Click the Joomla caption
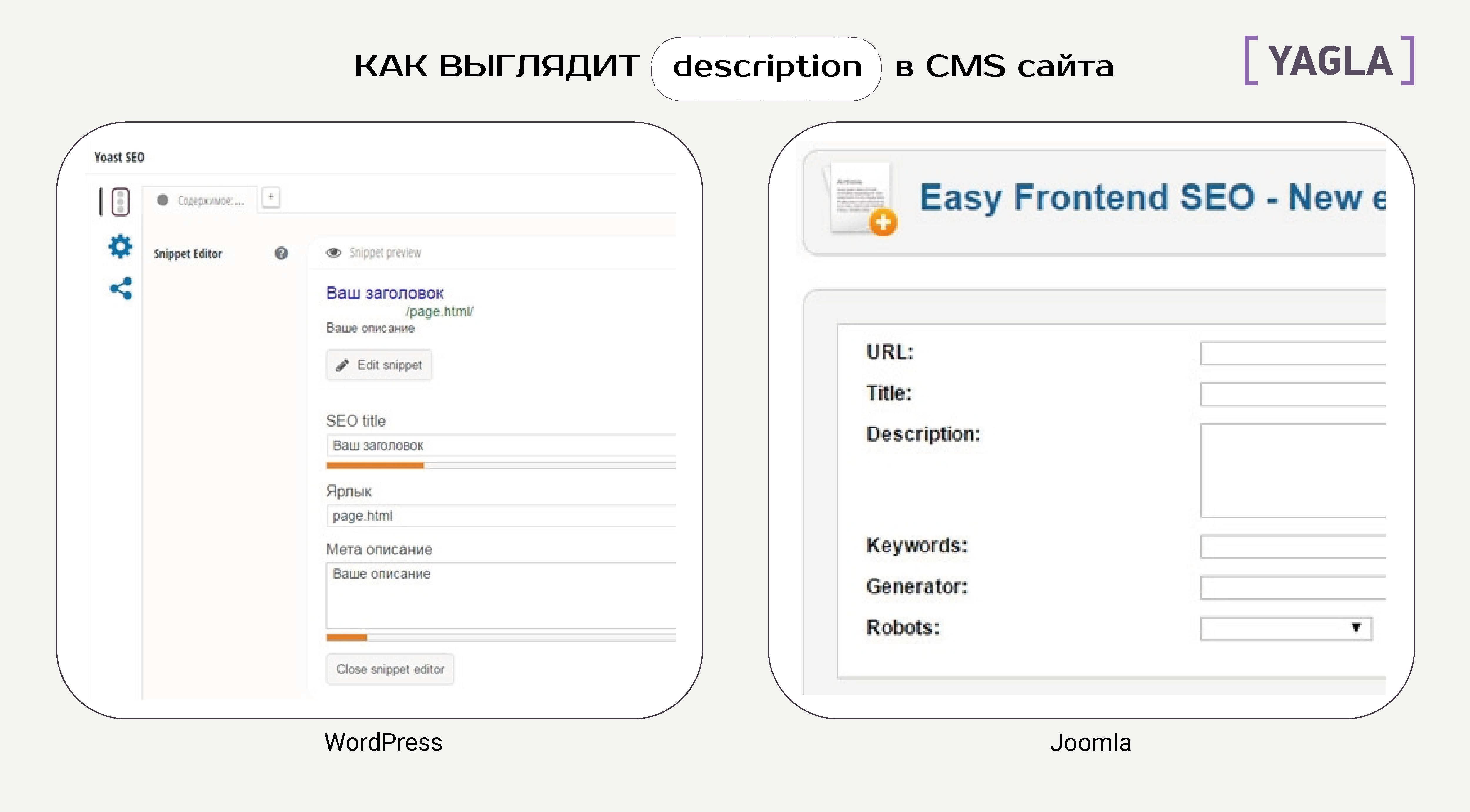This screenshot has height=812, width=1470. point(1090,742)
